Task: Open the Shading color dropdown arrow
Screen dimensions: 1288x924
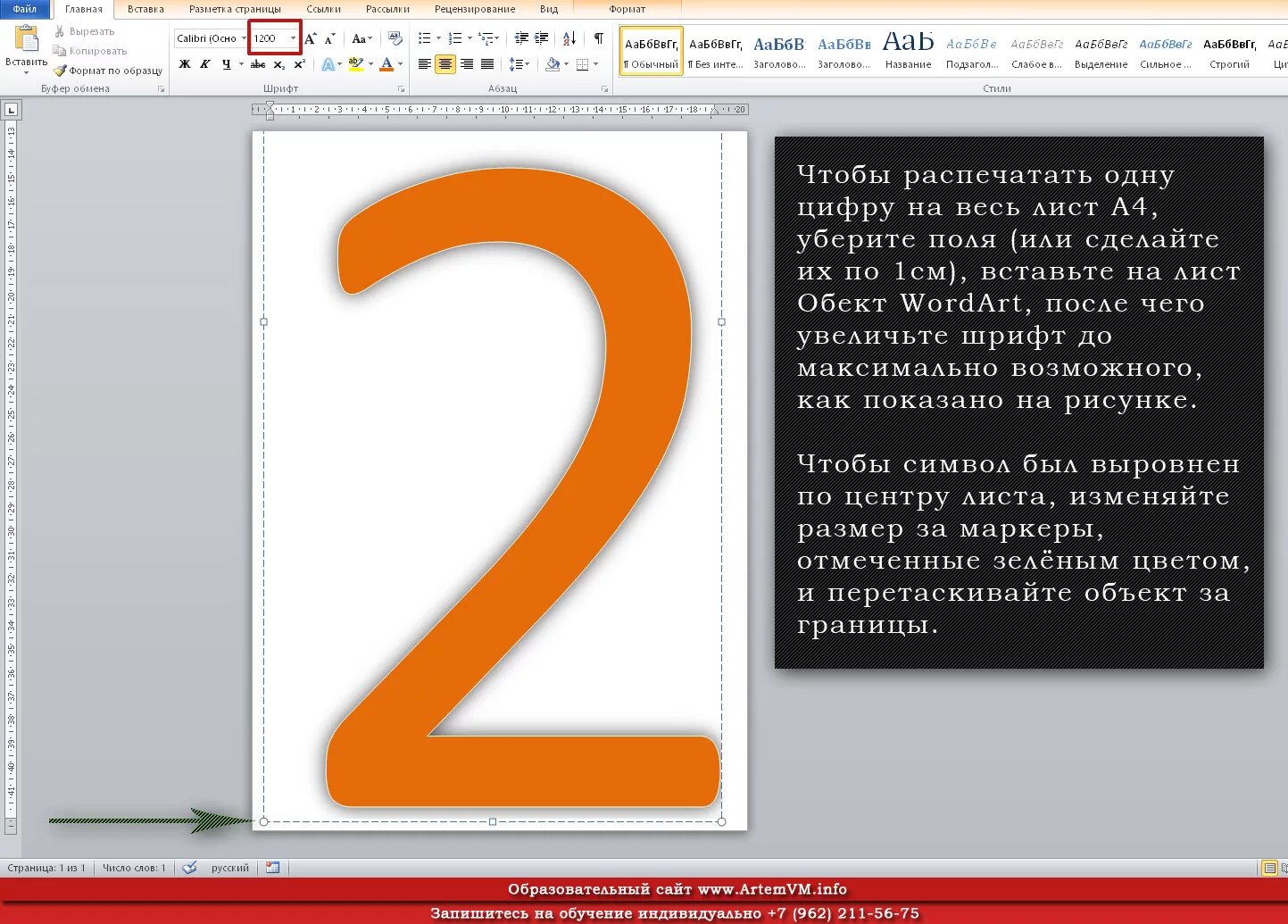Action: click(x=567, y=64)
